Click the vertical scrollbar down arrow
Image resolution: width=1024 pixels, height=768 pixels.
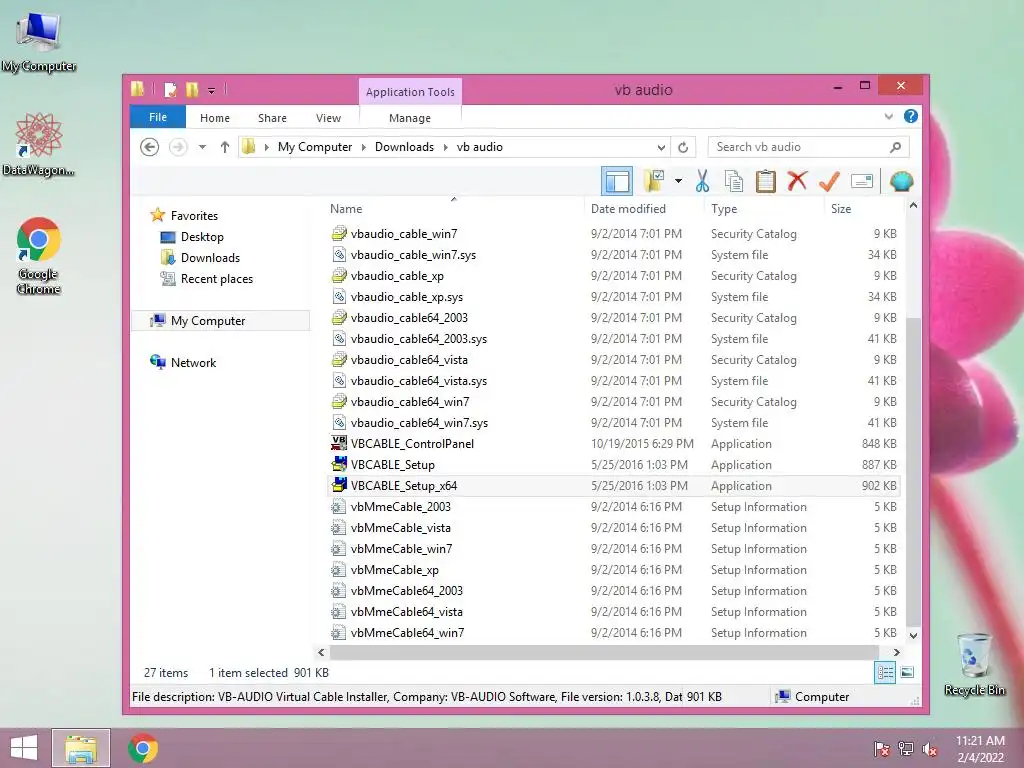pos(913,635)
